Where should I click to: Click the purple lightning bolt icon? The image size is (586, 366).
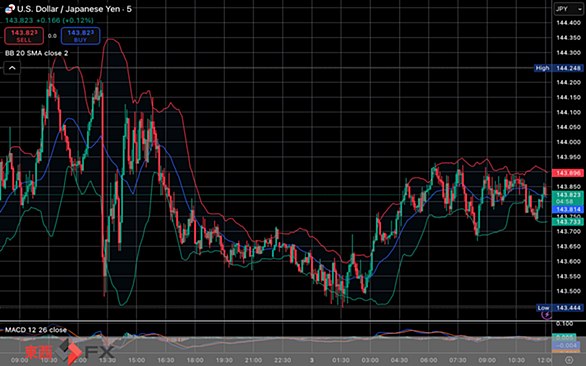pyautogui.click(x=546, y=315)
